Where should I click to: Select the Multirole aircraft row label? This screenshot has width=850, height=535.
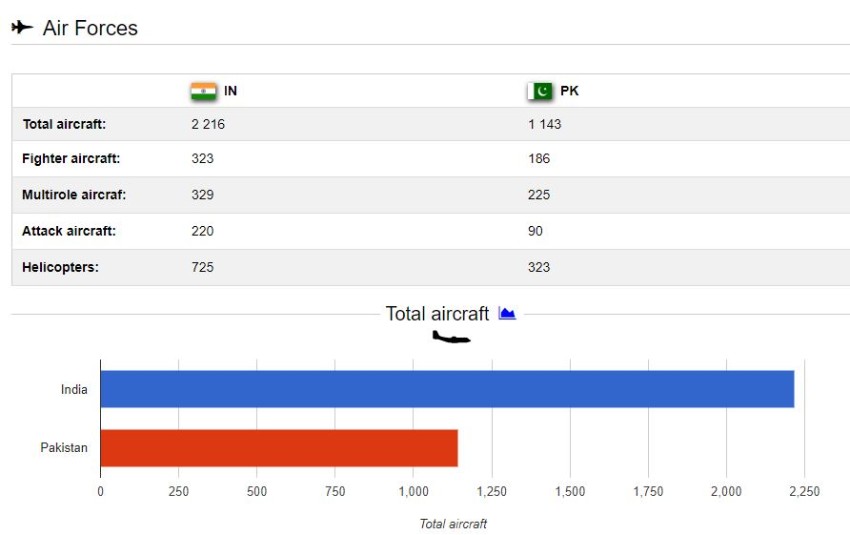coord(74,195)
